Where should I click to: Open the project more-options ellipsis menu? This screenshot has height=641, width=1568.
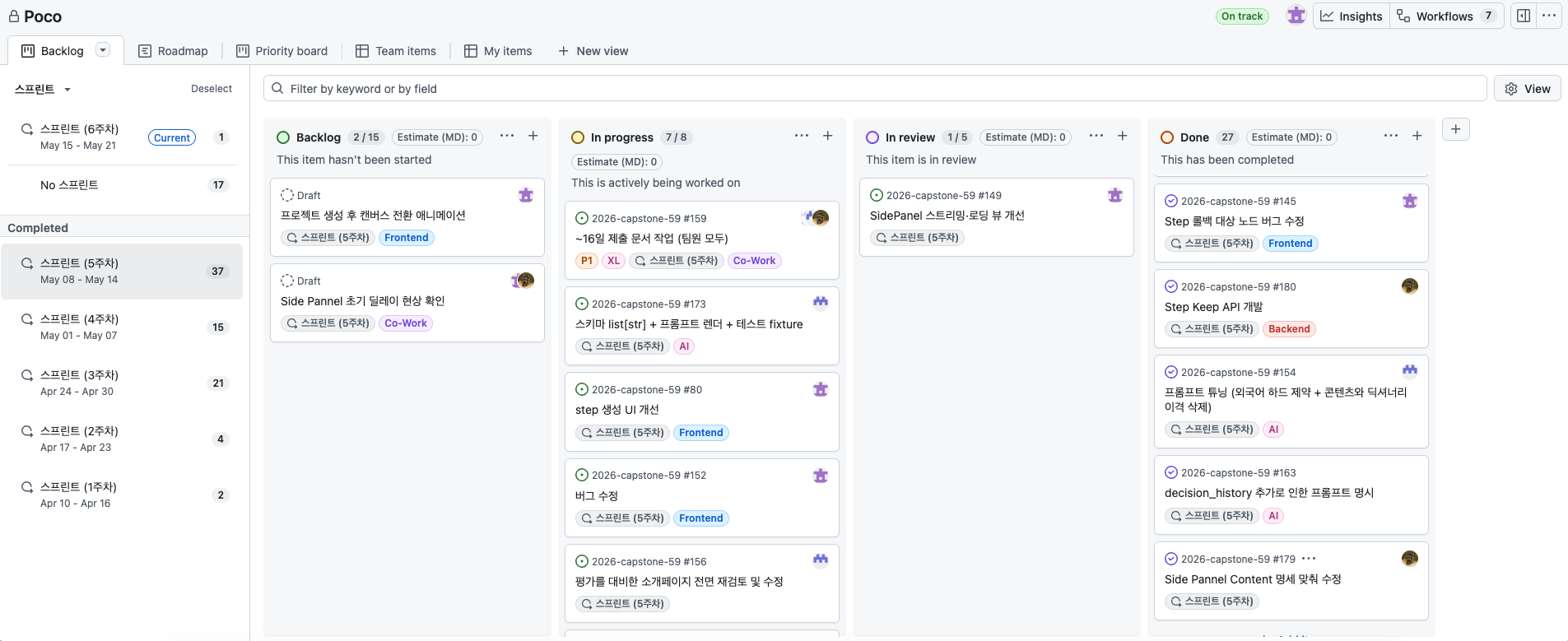click(x=1549, y=16)
